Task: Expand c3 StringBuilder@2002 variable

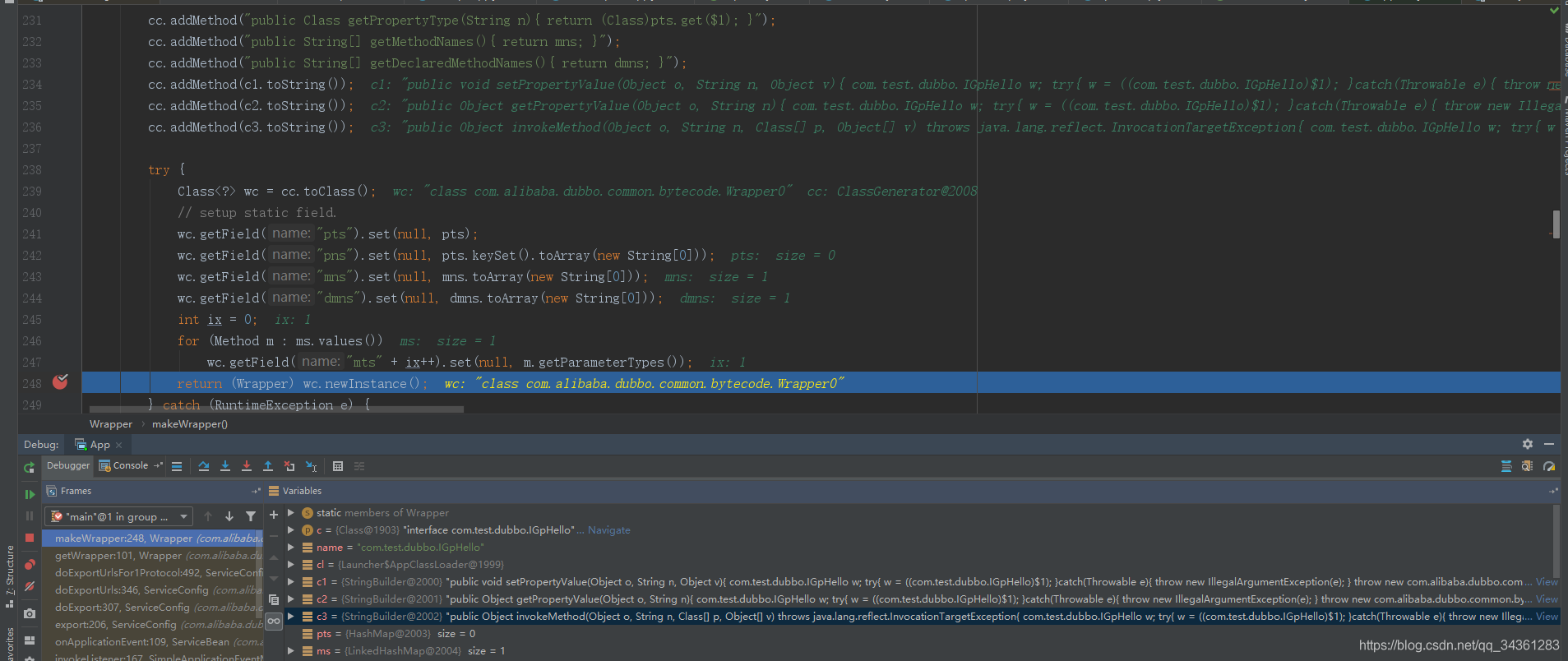Action: coord(290,616)
